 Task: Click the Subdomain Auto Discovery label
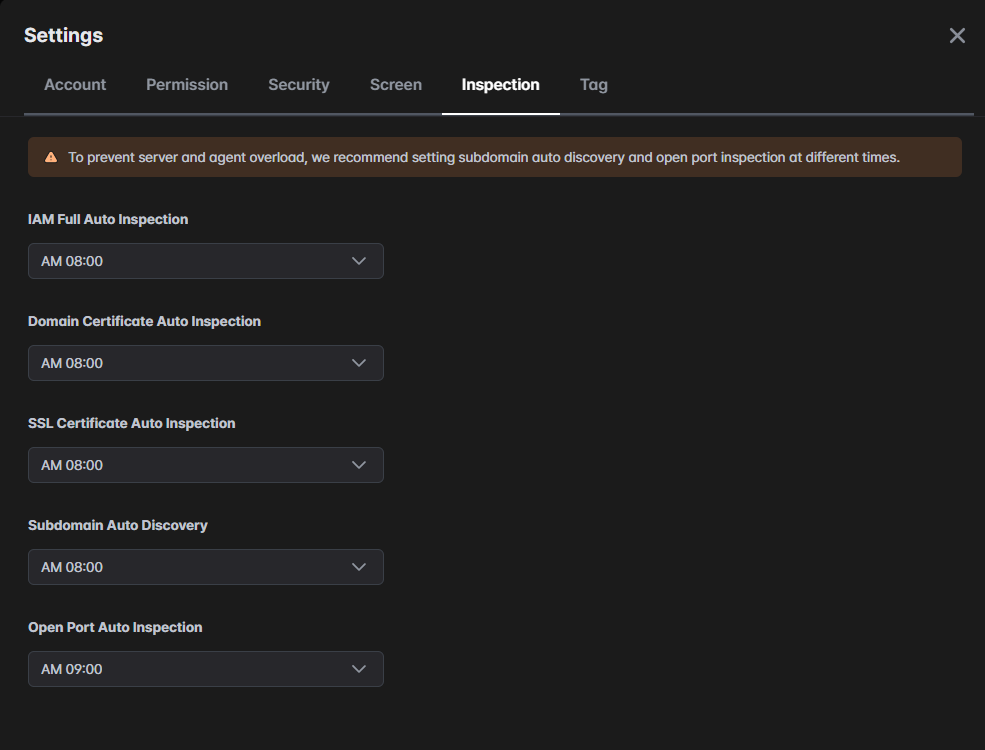pyautogui.click(x=118, y=525)
